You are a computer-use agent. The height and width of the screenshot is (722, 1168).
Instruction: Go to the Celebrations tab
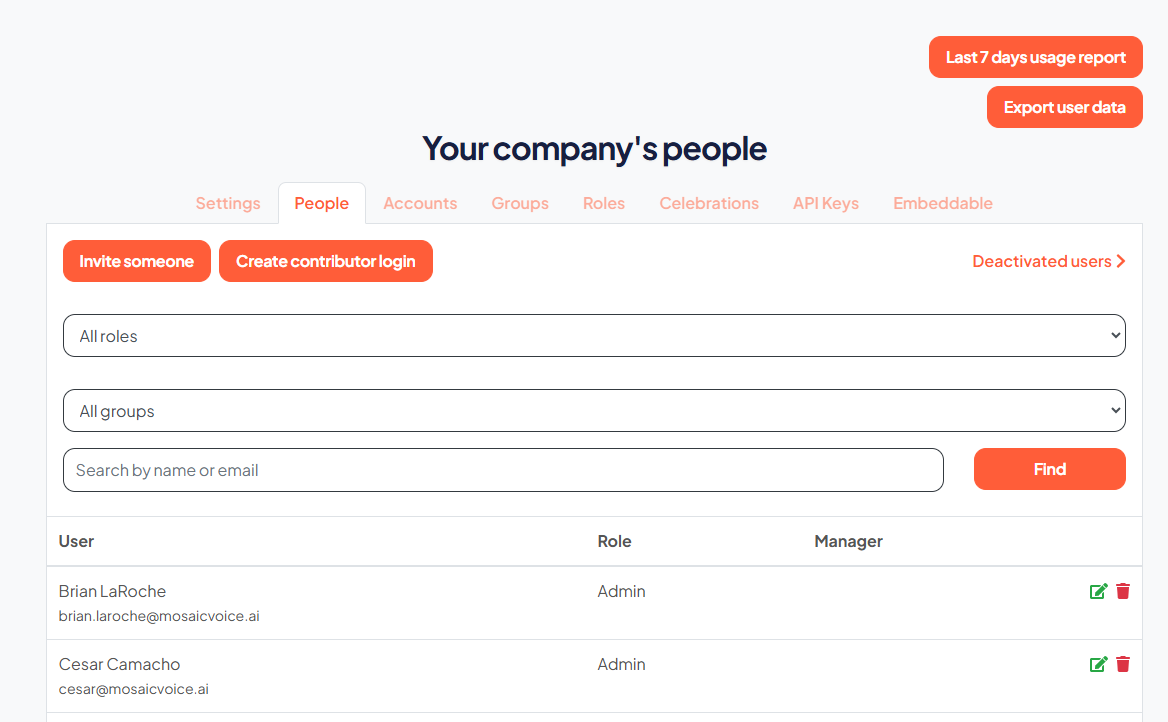coord(709,203)
